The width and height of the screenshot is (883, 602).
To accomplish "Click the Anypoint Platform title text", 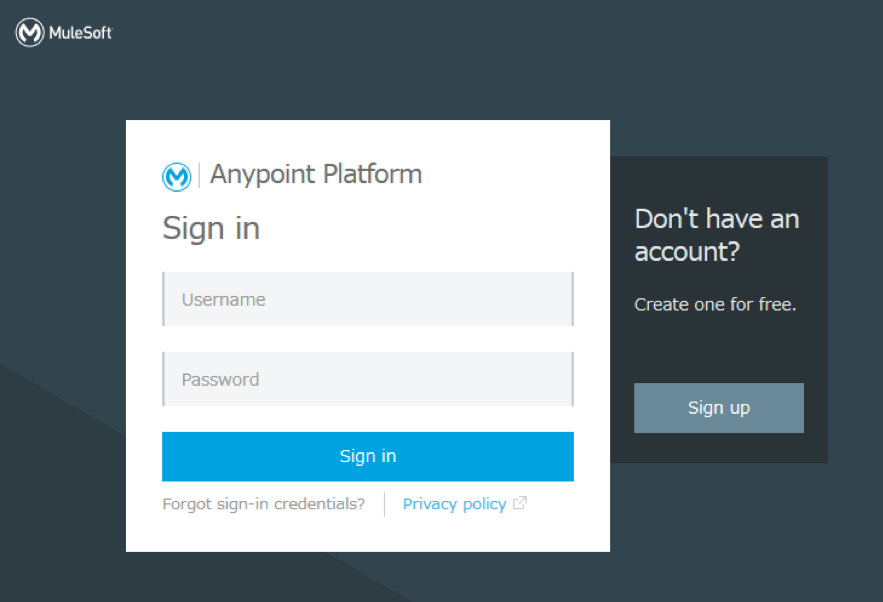I will coord(316,175).
